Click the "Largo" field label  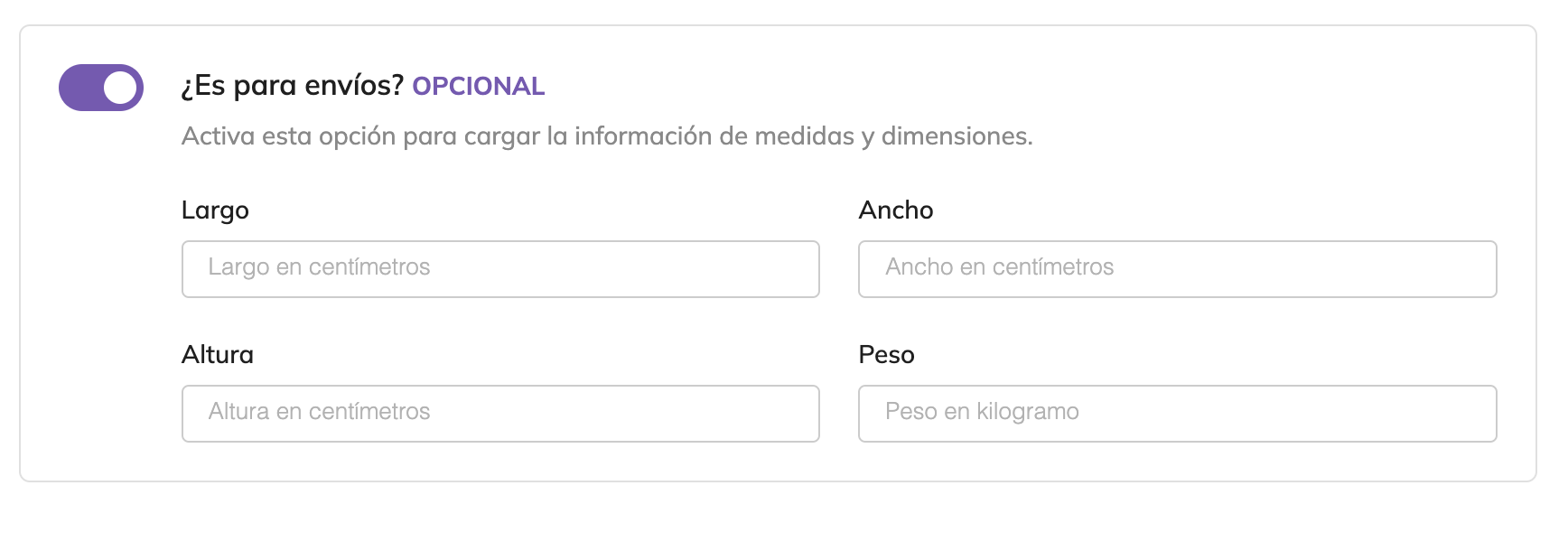click(x=215, y=210)
